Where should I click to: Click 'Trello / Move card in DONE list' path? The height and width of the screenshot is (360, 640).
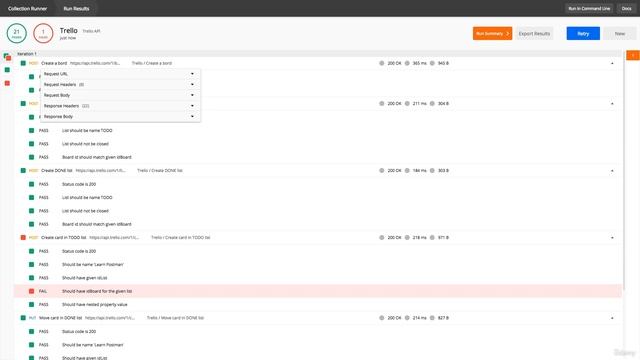coord(175,318)
